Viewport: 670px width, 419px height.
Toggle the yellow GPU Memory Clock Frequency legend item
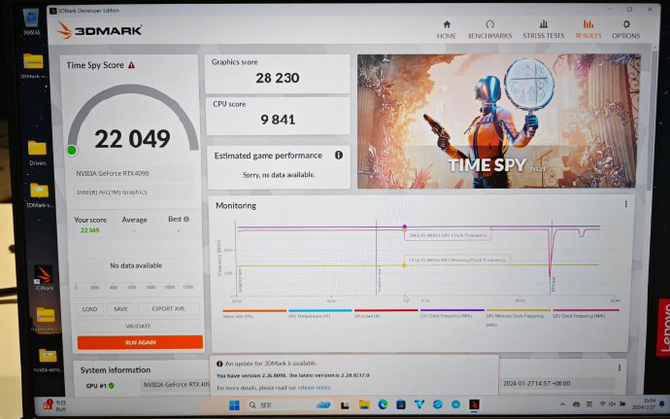click(518, 316)
